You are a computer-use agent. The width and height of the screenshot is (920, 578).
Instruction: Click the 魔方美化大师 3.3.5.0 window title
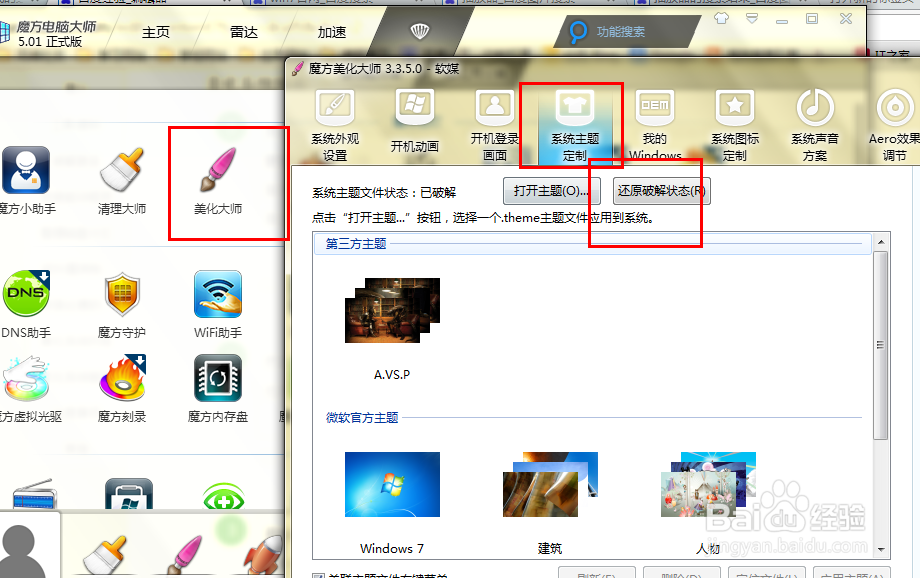384,69
